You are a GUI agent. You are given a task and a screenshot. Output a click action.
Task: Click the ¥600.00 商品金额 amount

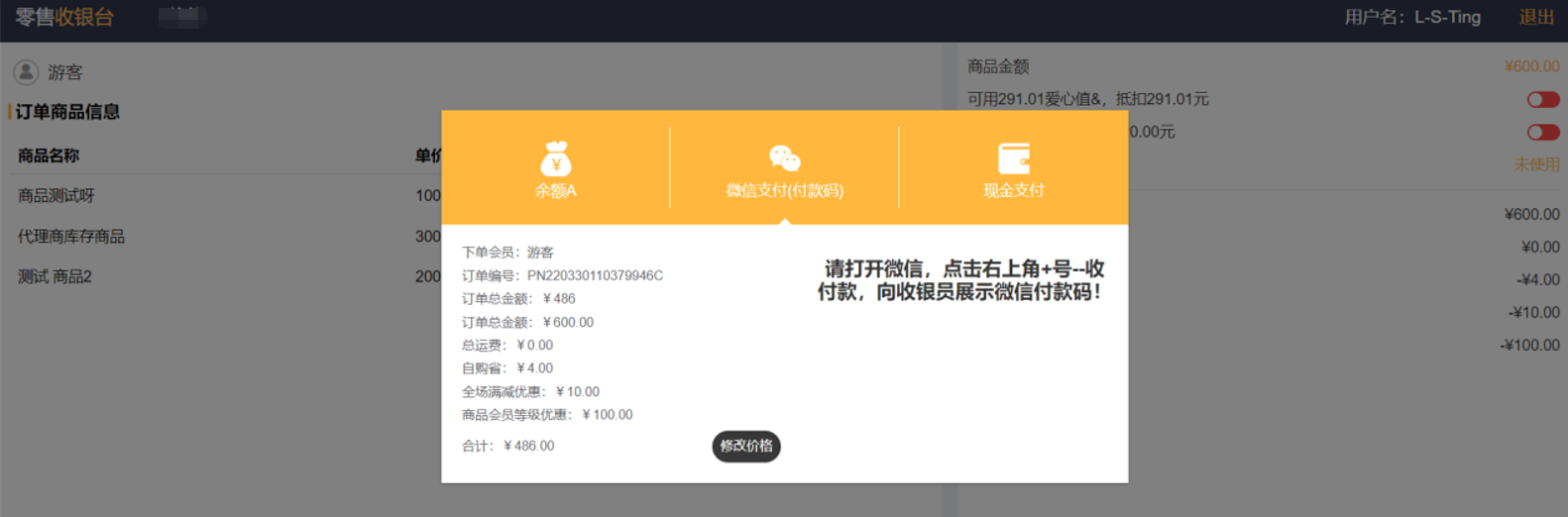click(1531, 66)
